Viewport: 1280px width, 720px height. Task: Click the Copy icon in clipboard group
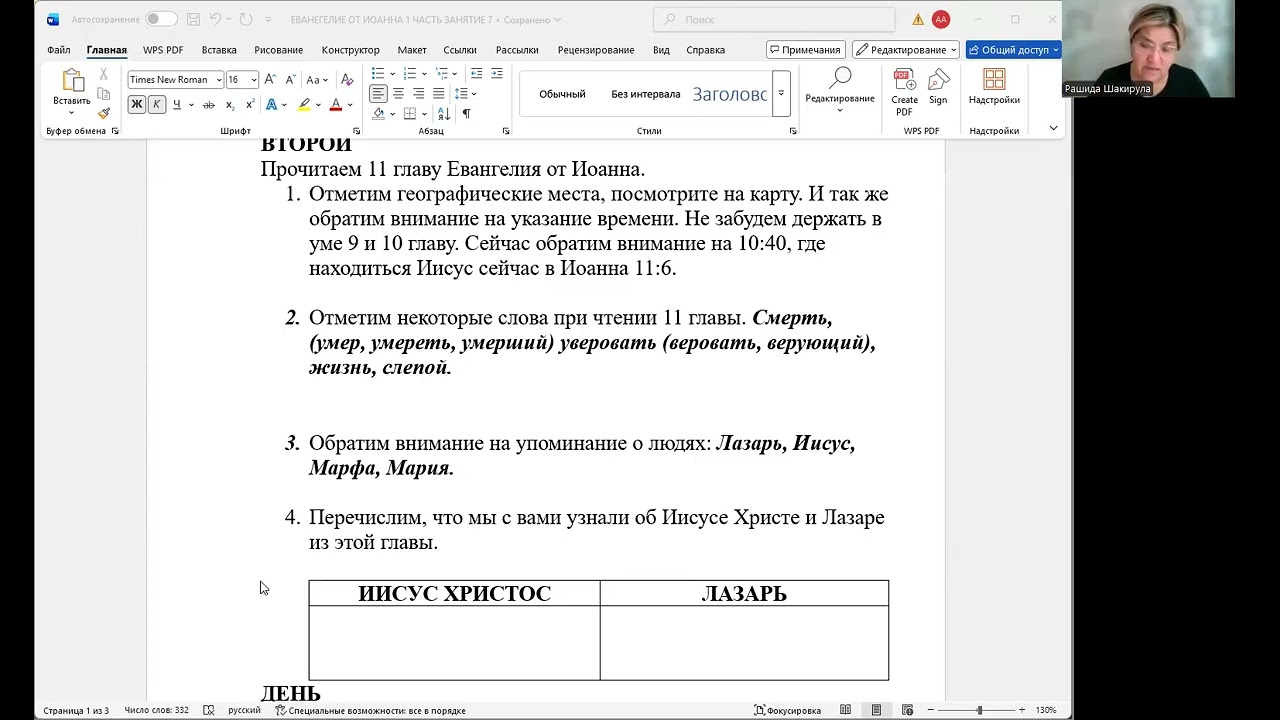(x=103, y=94)
